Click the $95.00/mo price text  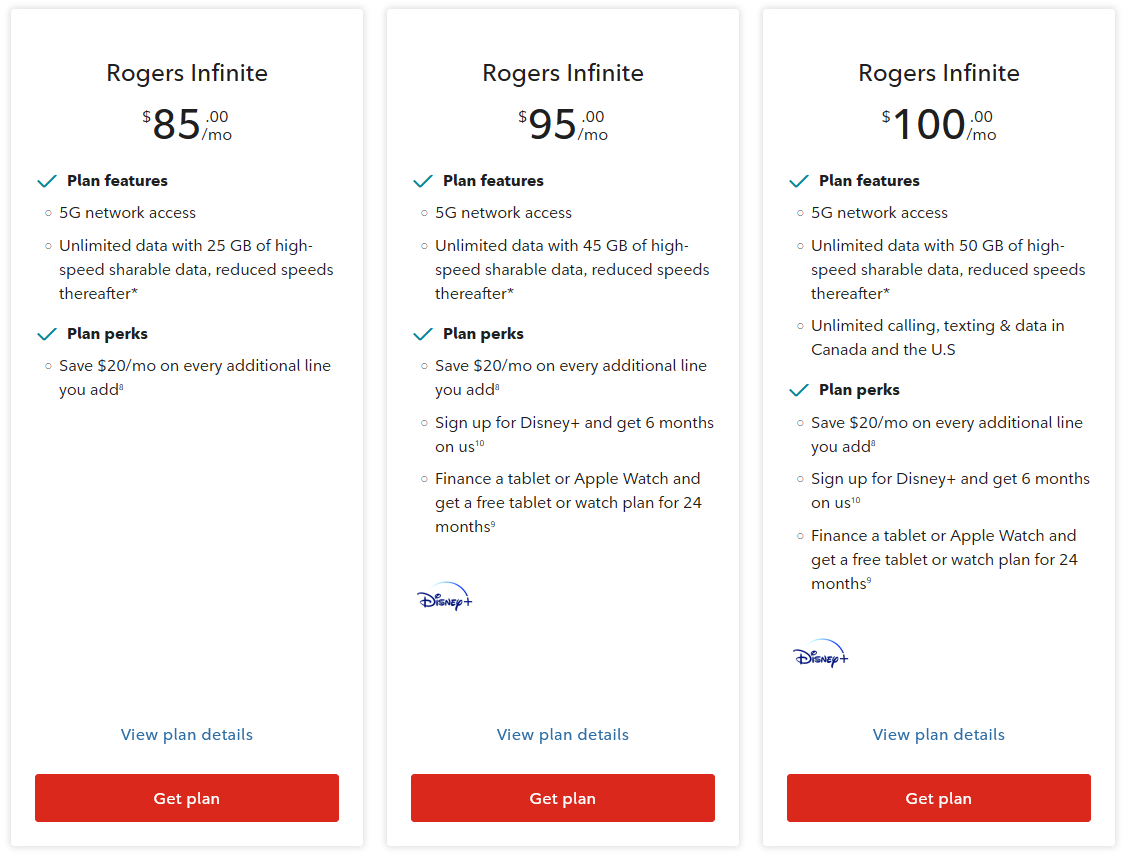pyautogui.click(x=563, y=125)
